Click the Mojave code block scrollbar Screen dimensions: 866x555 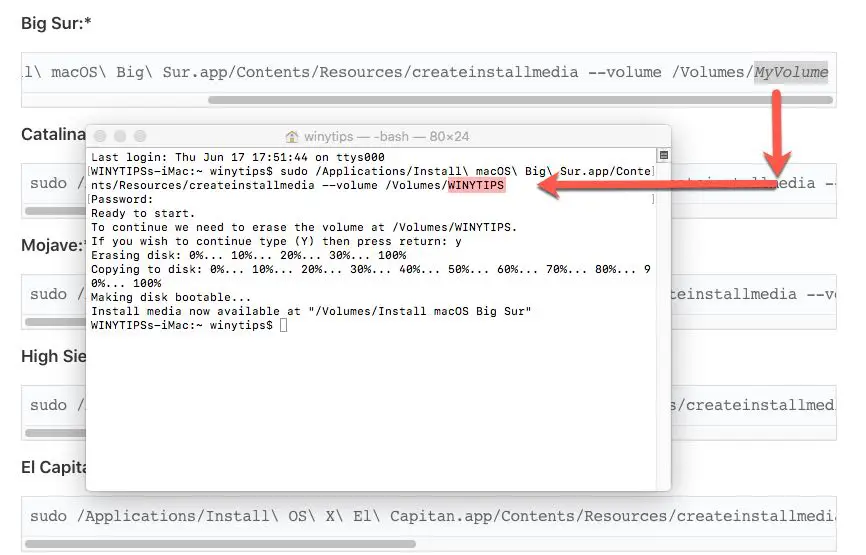(55, 322)
